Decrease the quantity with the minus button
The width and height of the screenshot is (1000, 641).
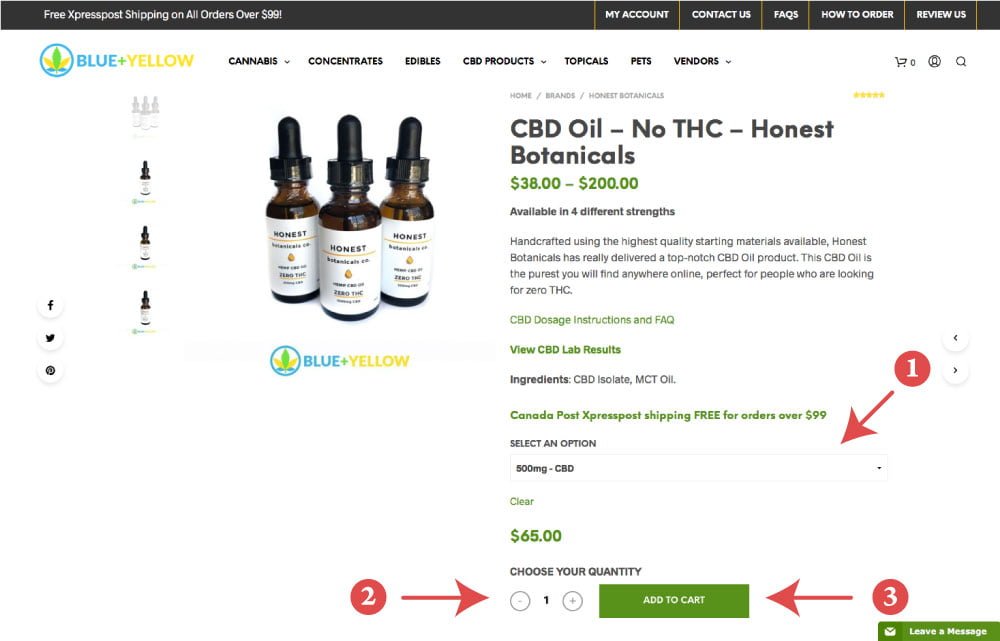[520, 601]
